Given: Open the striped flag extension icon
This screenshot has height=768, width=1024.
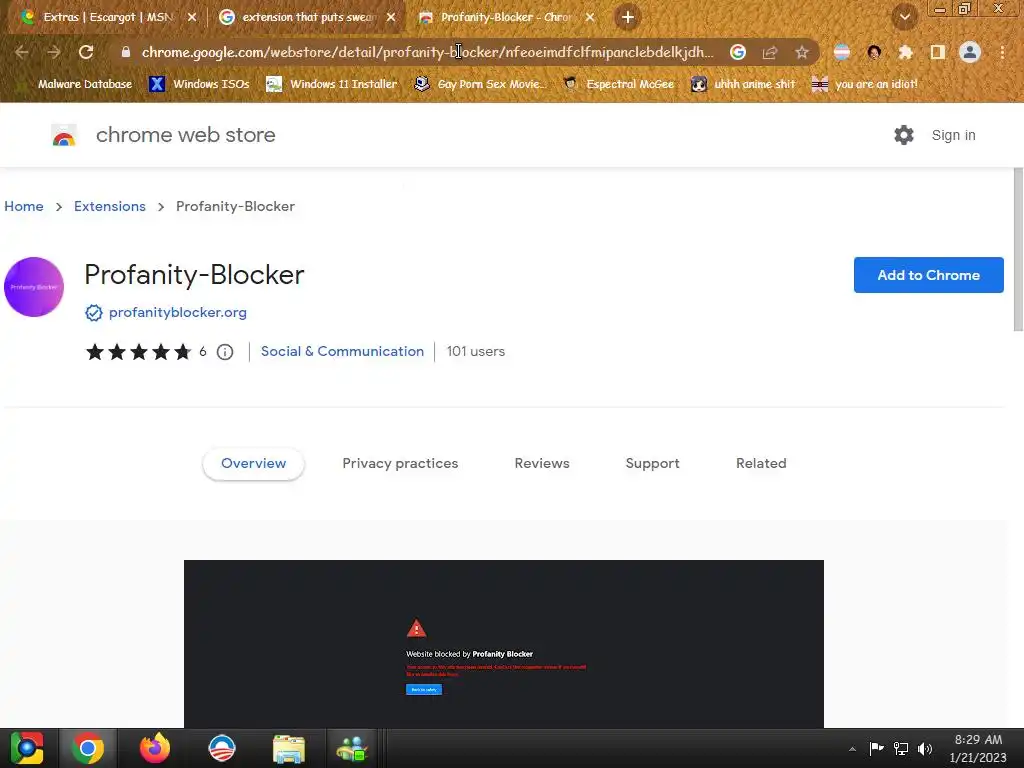Looking at the screenshot, I should [x=842, y=52].
